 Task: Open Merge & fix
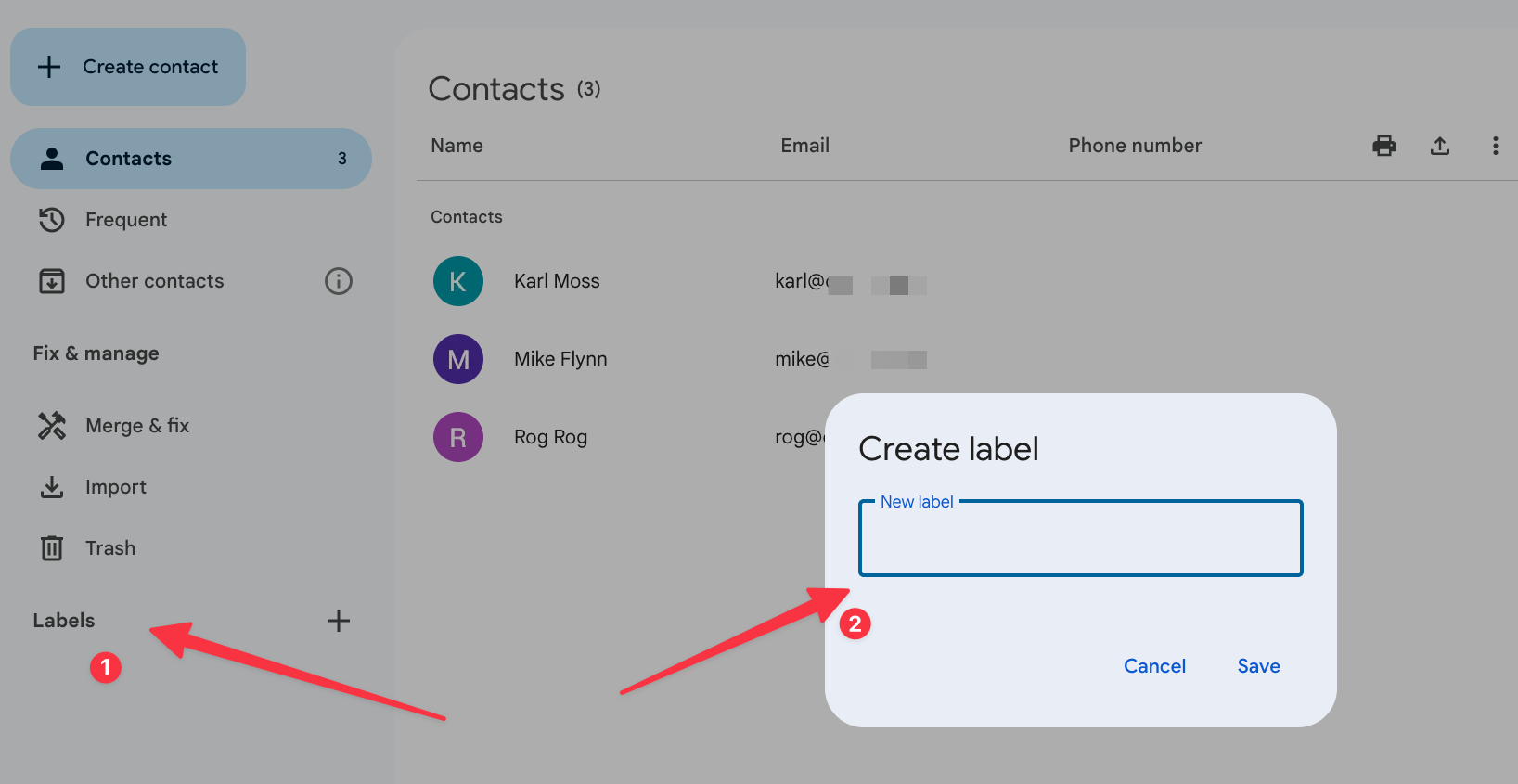point(136,426)
